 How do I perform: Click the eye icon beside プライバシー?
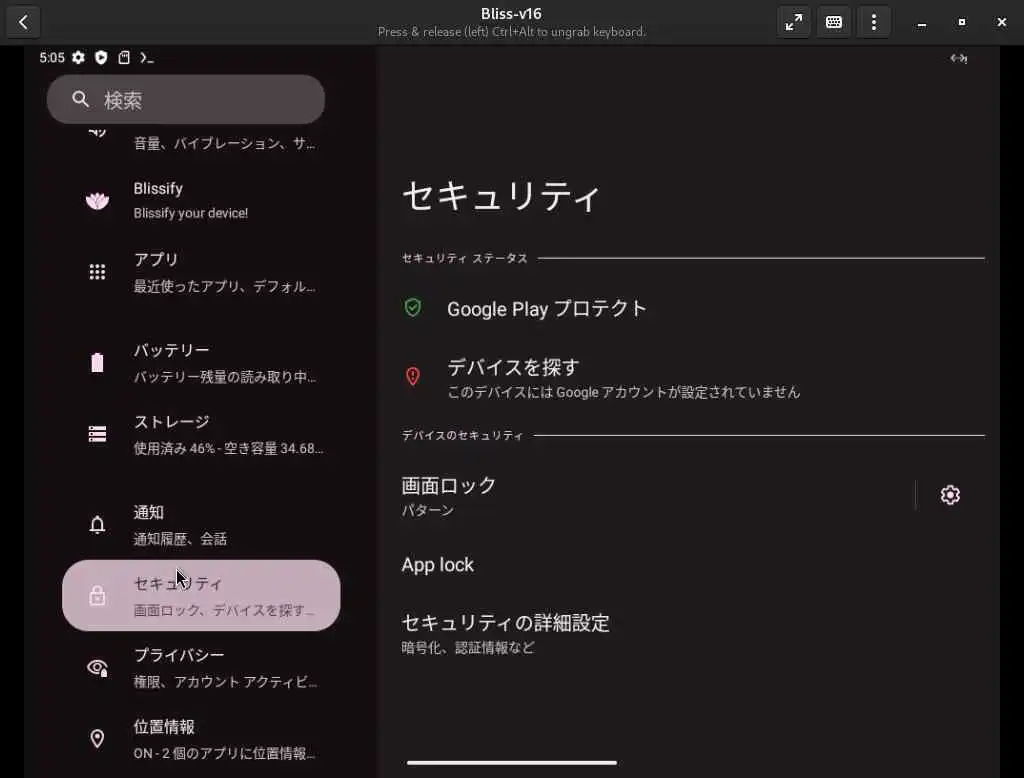[97, 668]
